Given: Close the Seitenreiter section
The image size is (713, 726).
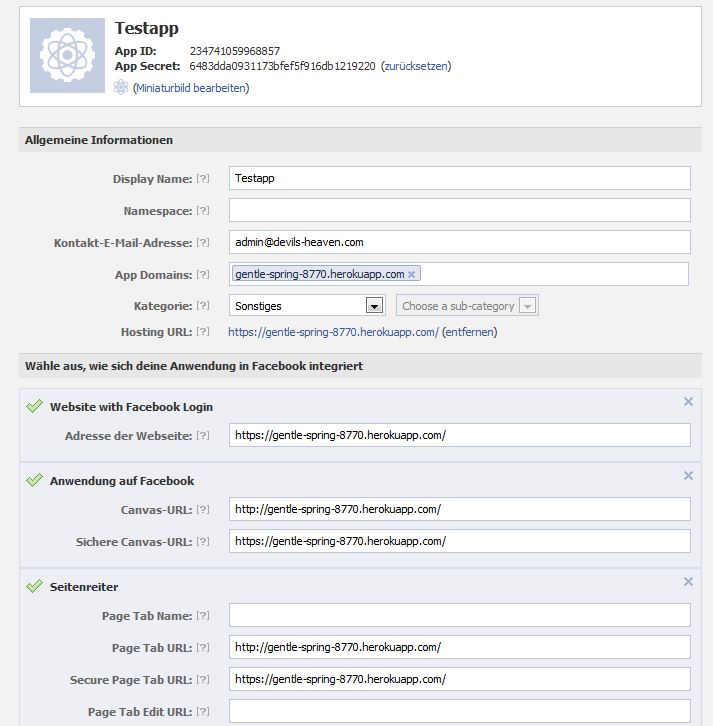Looking at the screenshot, I should pyautogui.click(x=688, y=582).
